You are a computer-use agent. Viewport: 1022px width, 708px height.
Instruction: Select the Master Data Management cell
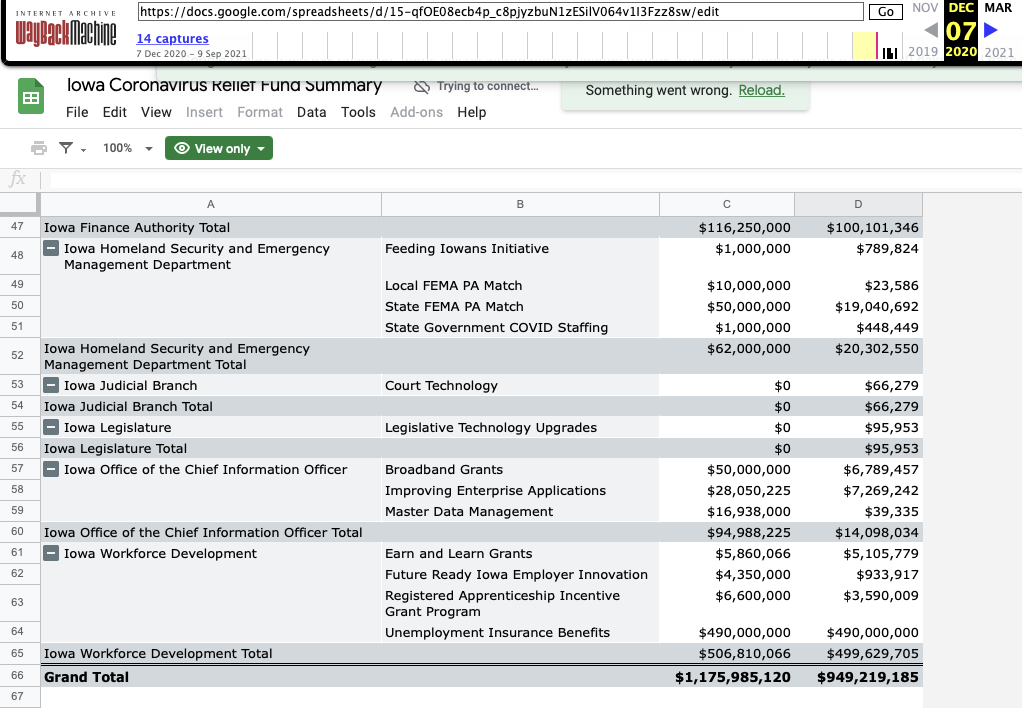coord(520,511)
